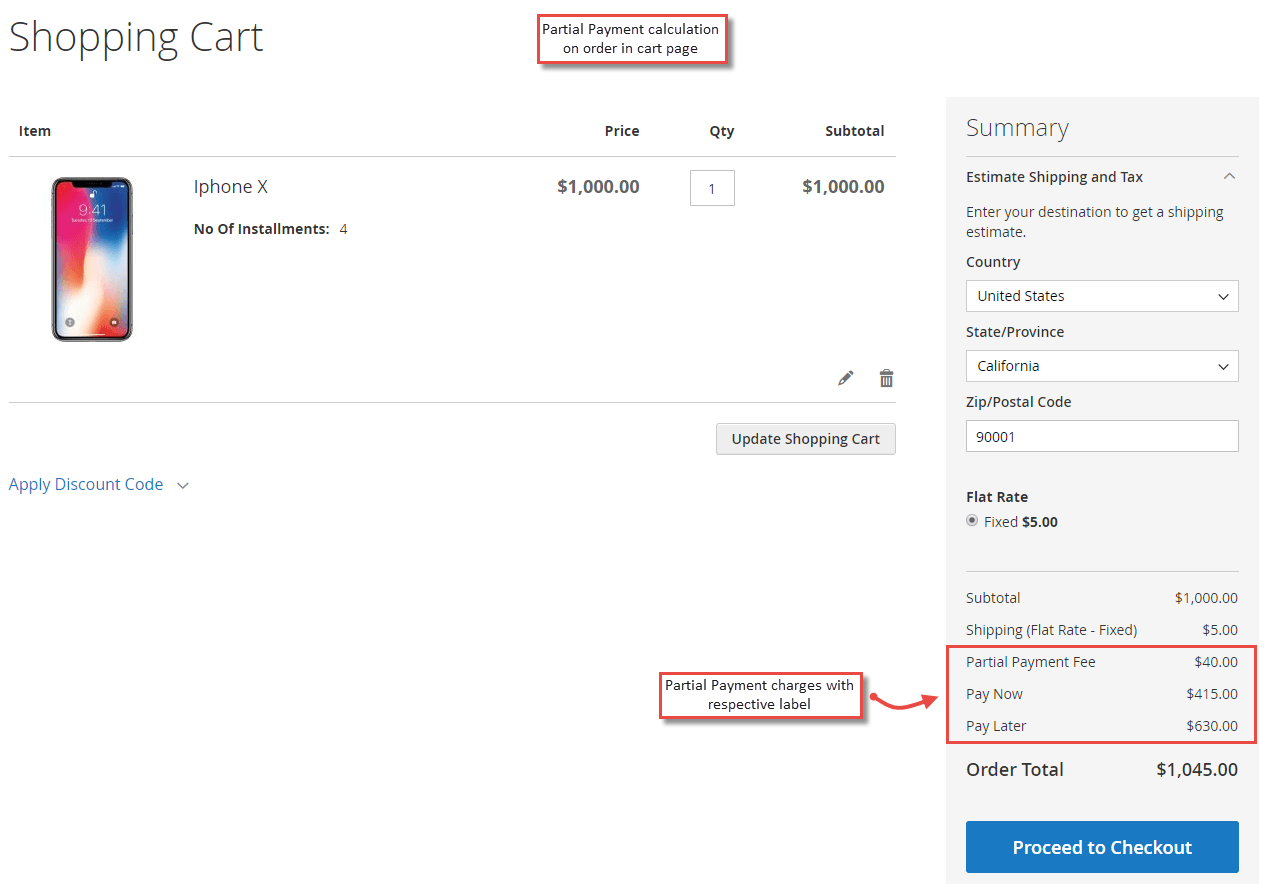This screenshot has width=1267, height=884.
Task: Click the Pay Now amount $415.00
Action: point(1212,694)
